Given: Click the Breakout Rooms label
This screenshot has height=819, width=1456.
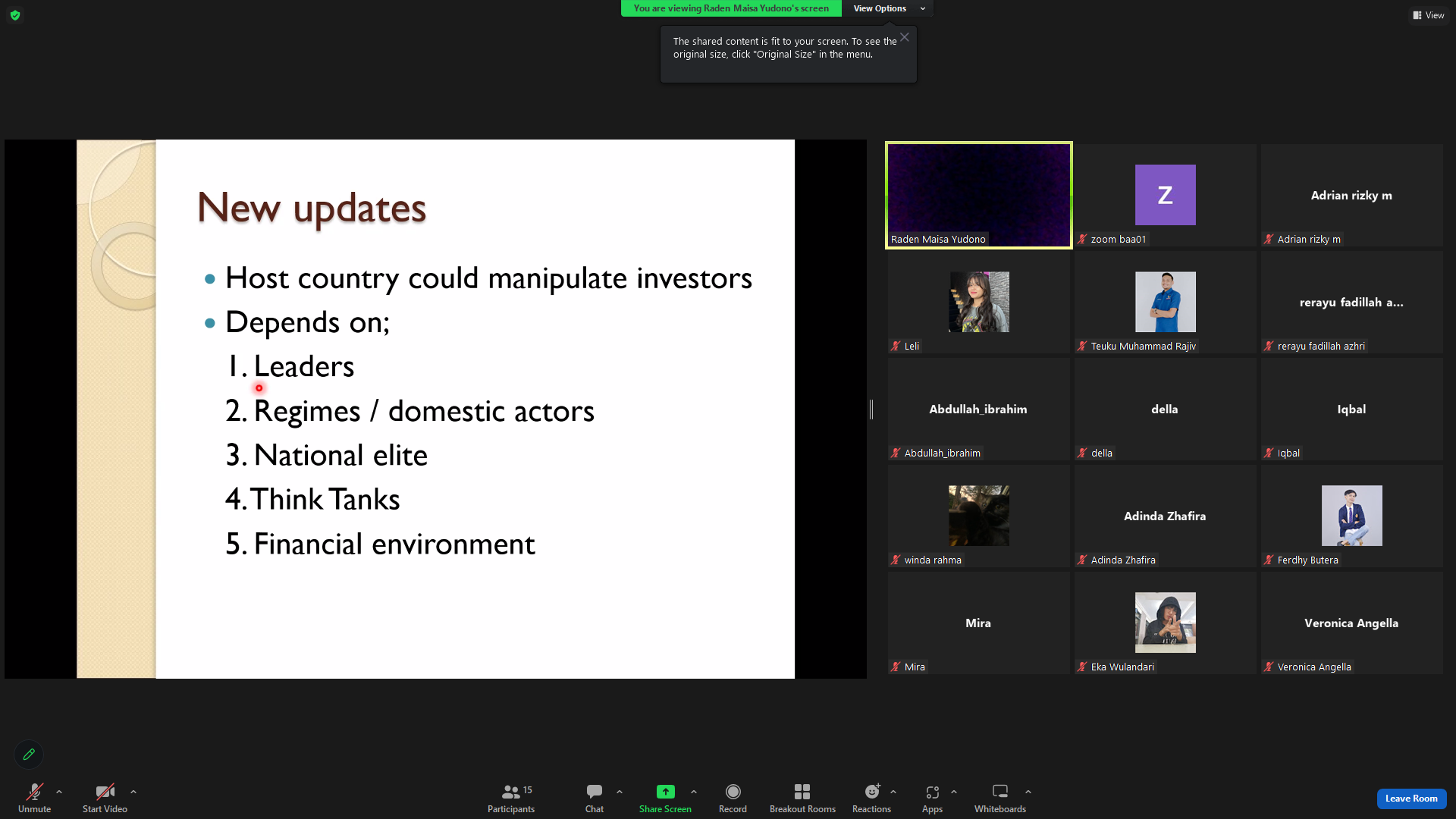Looking at the screenshot, I should pos(802,809).
